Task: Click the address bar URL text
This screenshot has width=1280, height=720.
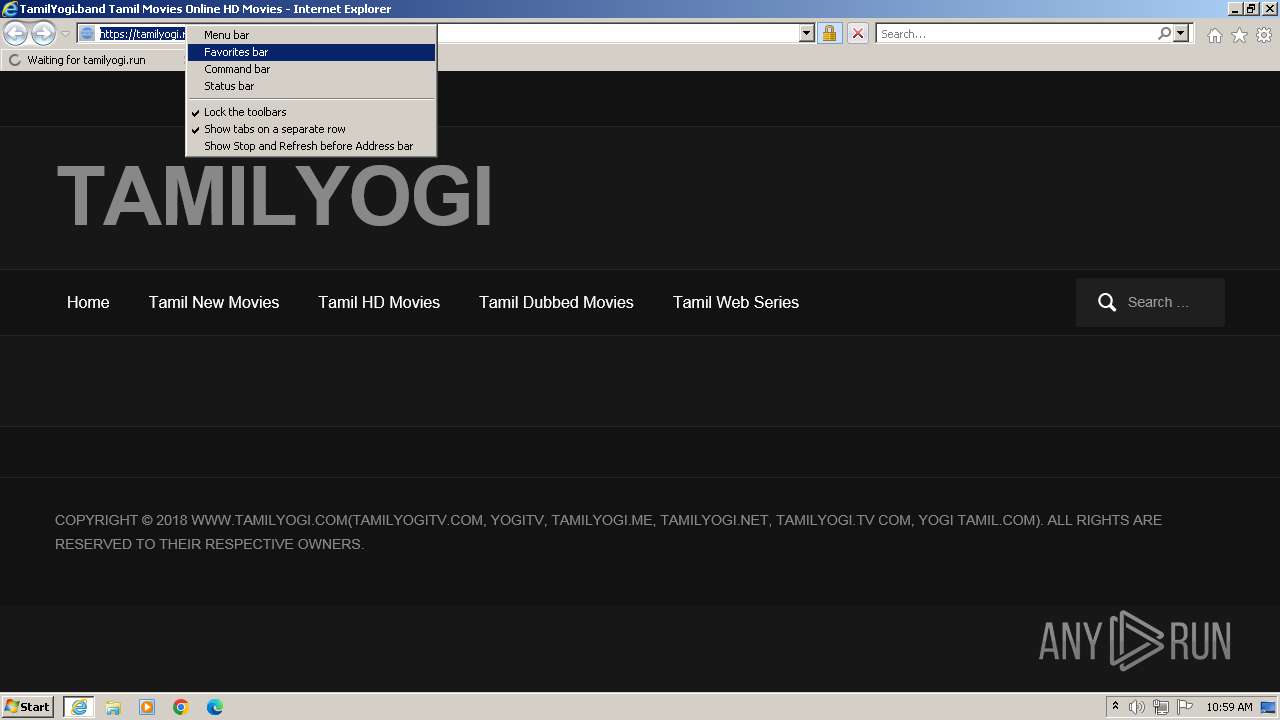Action: tap(143, 34)
